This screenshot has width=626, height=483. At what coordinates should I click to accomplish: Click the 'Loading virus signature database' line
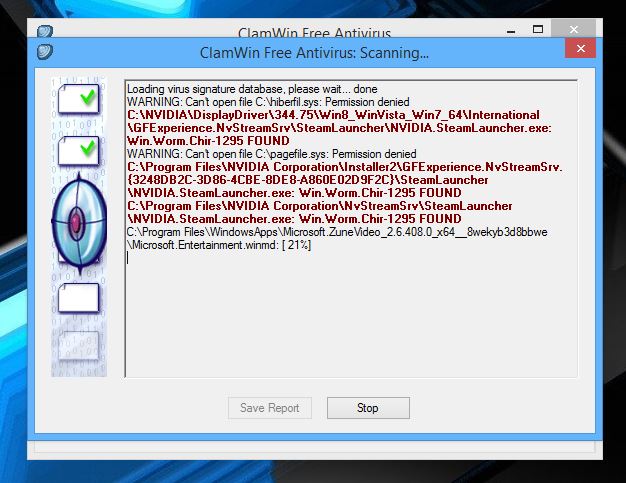(x=252, y=89)
